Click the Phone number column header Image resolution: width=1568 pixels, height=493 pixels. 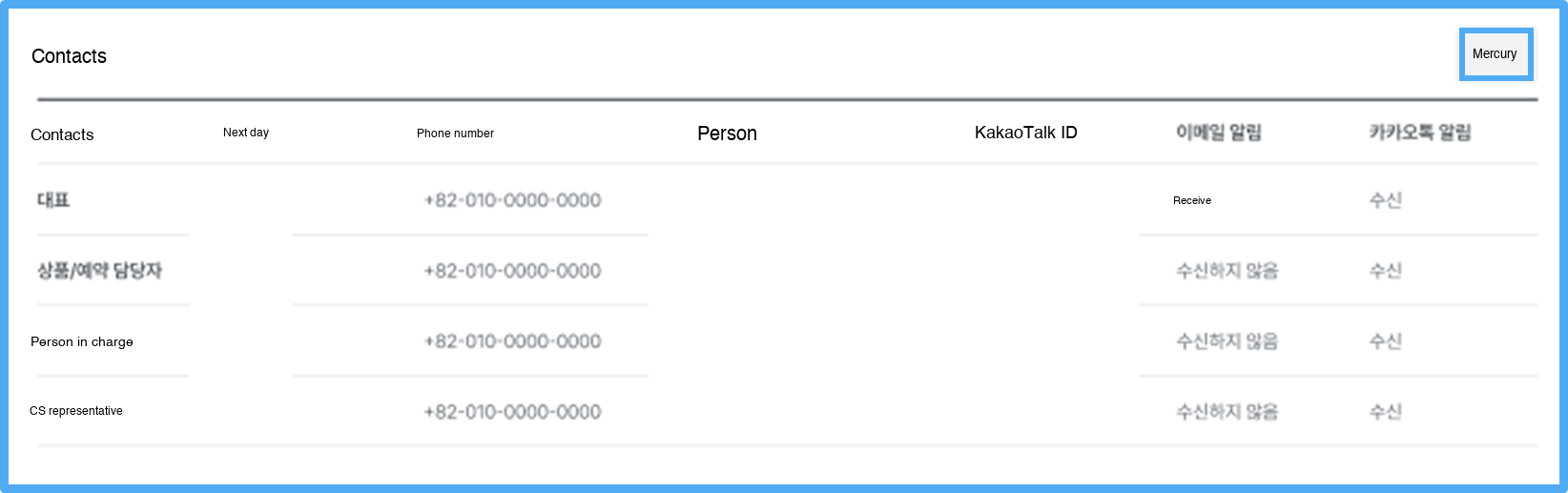pyautogui.click(x=455, y=134)
